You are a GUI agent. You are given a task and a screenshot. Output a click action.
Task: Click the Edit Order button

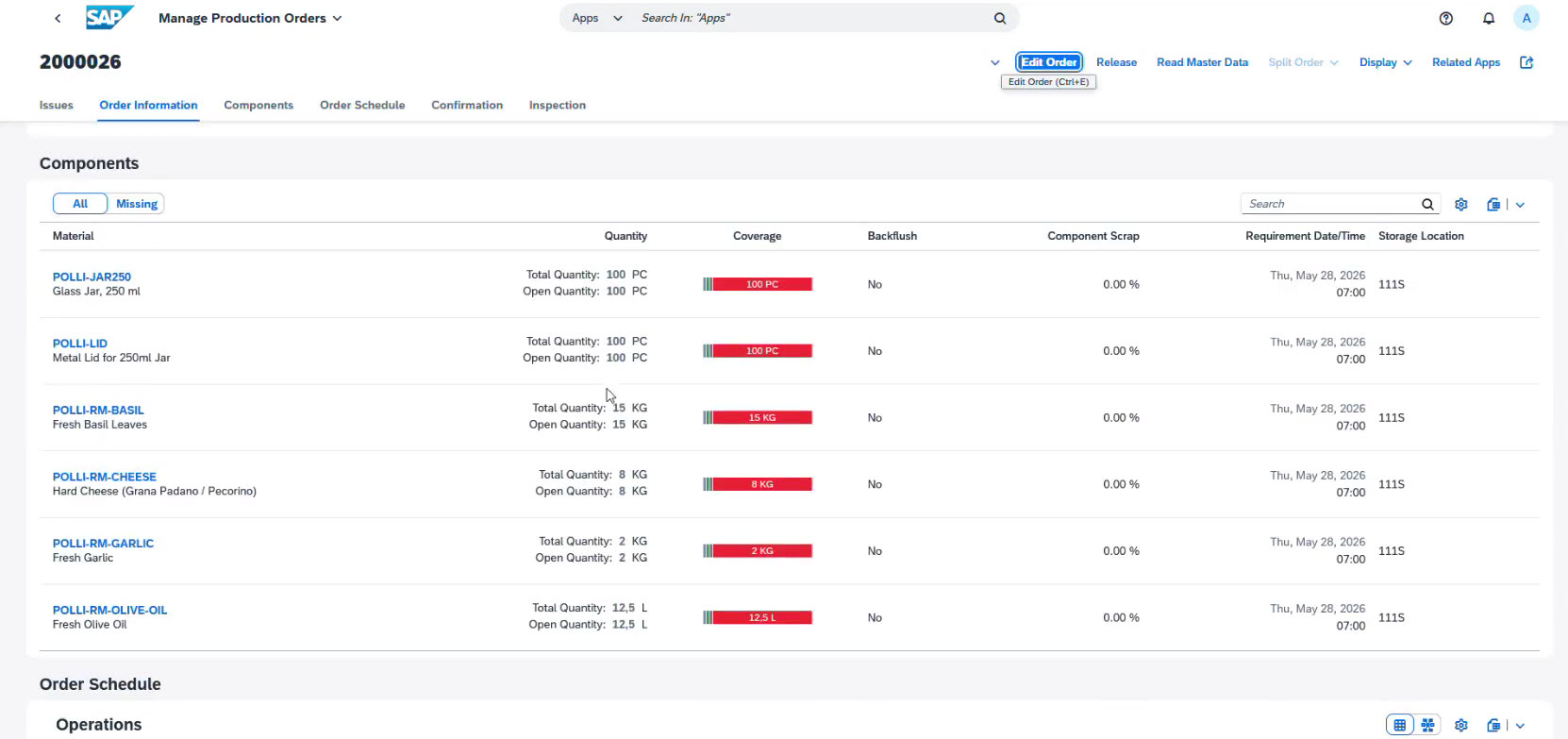point(1049,62)
